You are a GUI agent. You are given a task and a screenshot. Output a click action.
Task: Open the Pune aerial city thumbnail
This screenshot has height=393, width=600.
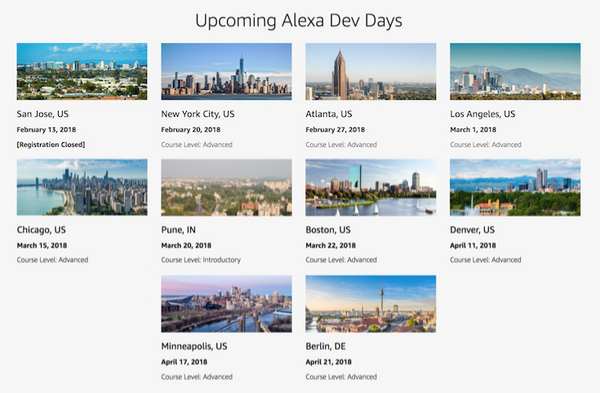227,188
